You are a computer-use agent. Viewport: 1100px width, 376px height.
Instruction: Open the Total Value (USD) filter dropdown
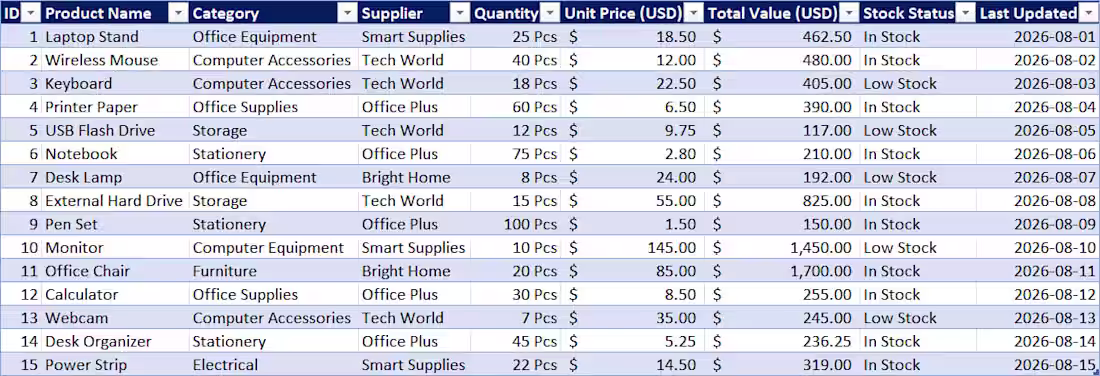coord(850,13)
